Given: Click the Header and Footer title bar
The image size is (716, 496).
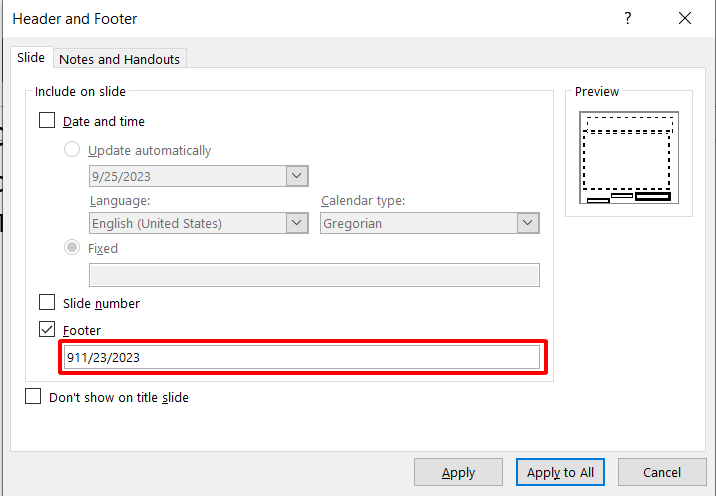Looking at the screenshot, I should tap(300, 19).
